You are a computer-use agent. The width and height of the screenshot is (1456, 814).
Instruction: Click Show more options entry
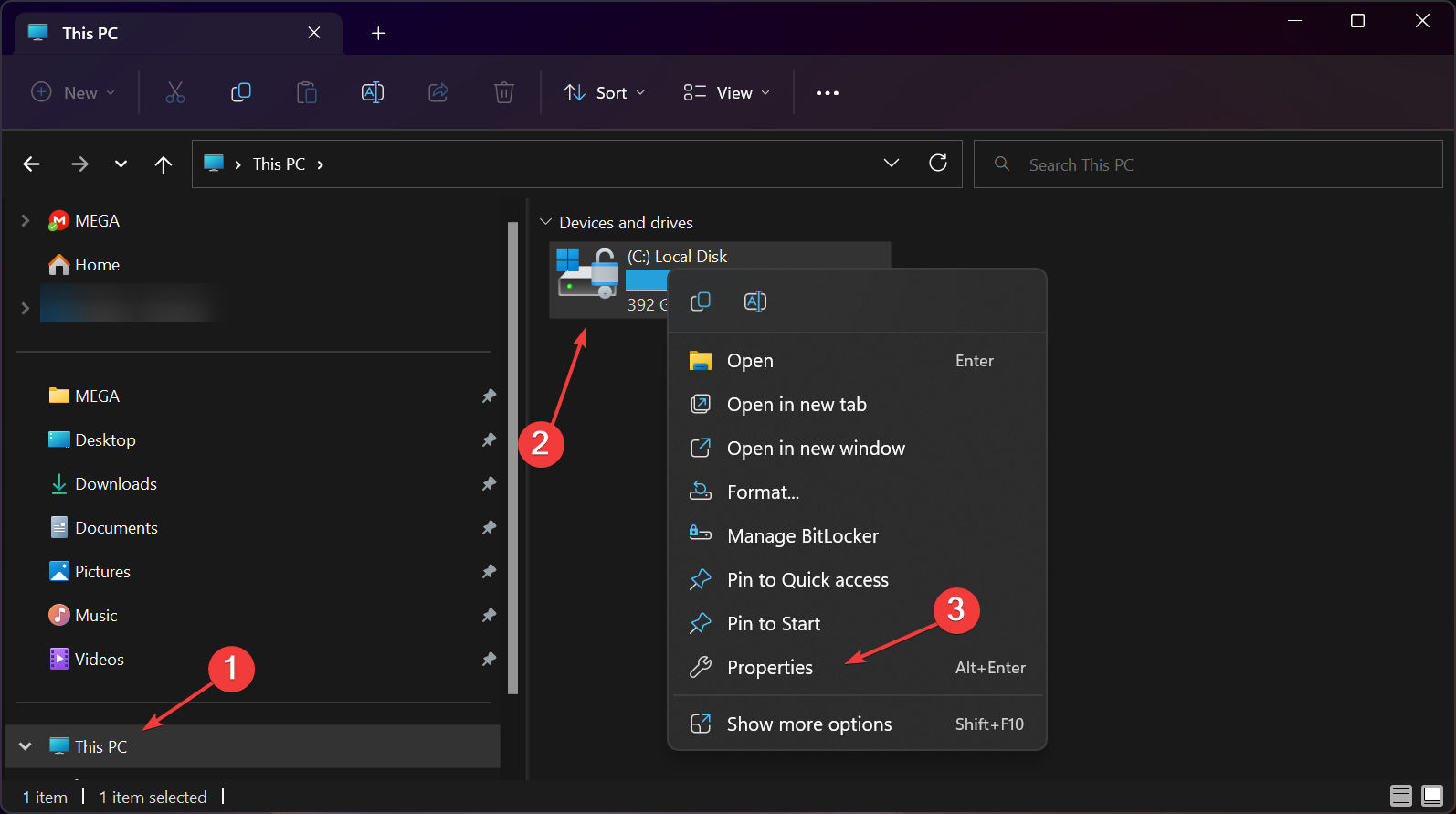tap(808, 724)
